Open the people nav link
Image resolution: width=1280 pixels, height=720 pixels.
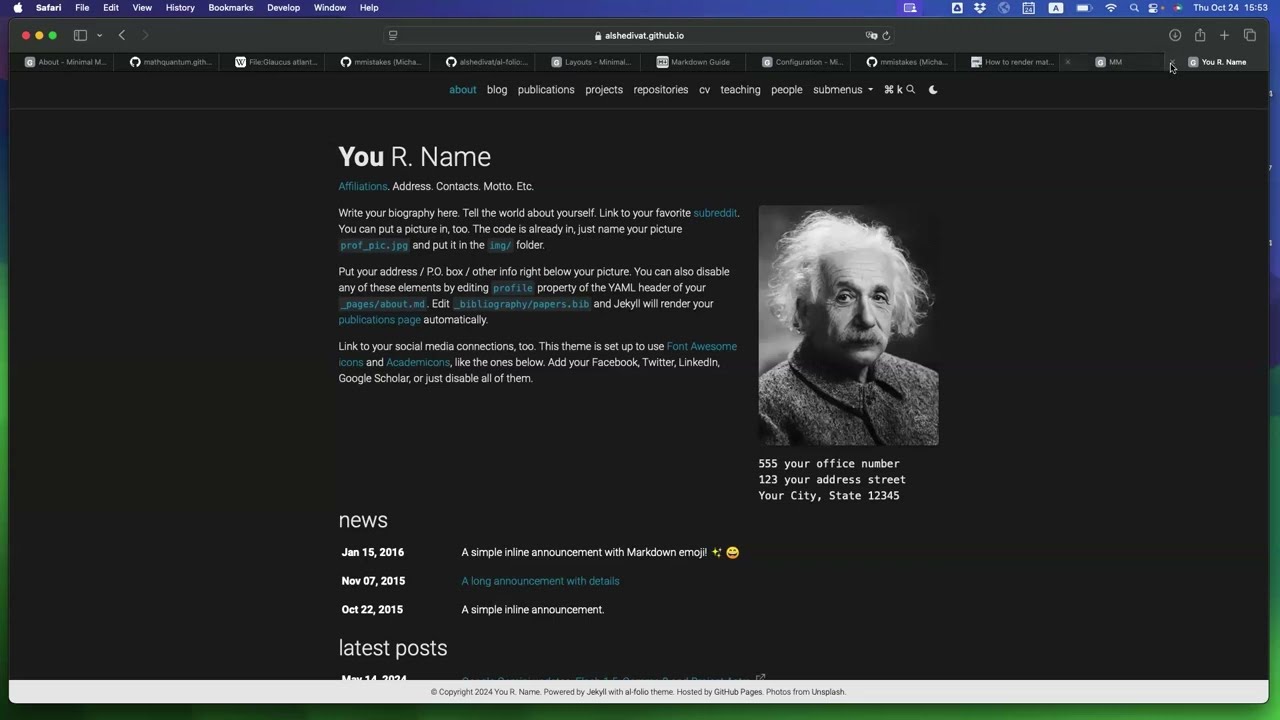[x=787, y=90]
